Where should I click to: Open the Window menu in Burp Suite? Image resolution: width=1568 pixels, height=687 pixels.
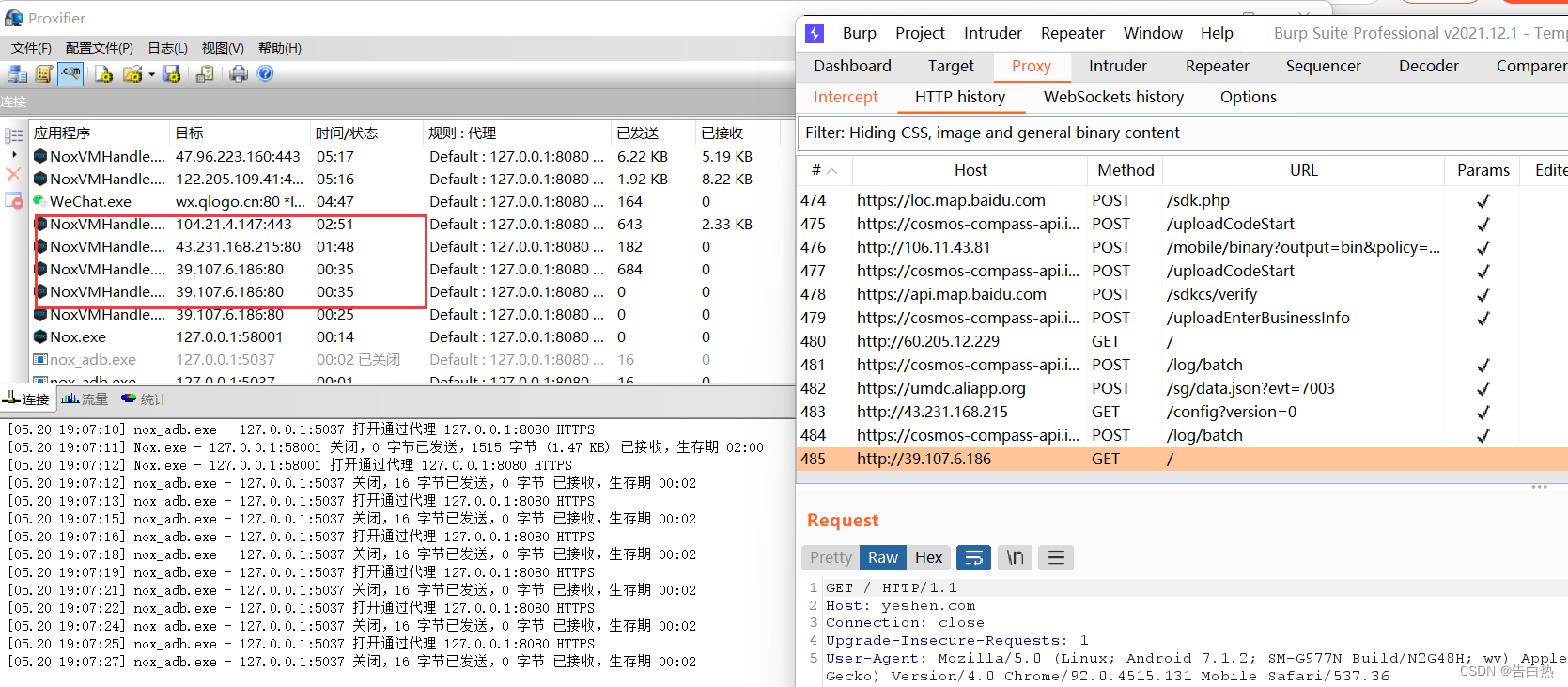[x=1153, y=33]
